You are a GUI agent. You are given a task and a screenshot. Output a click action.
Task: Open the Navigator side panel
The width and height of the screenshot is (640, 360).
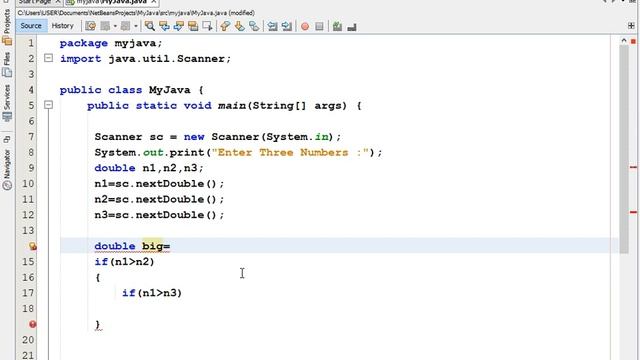point(7,170)
